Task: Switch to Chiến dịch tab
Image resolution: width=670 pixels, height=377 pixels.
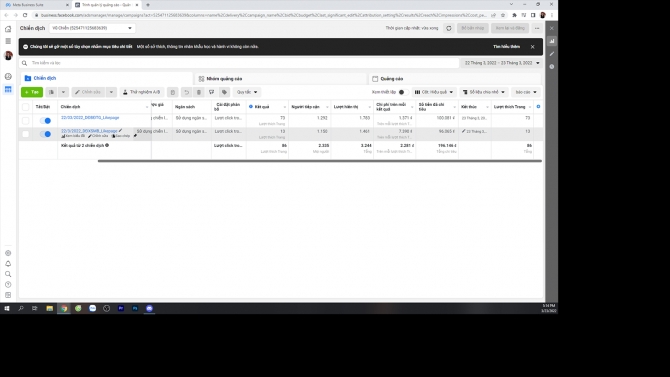Action: (107, 78)
